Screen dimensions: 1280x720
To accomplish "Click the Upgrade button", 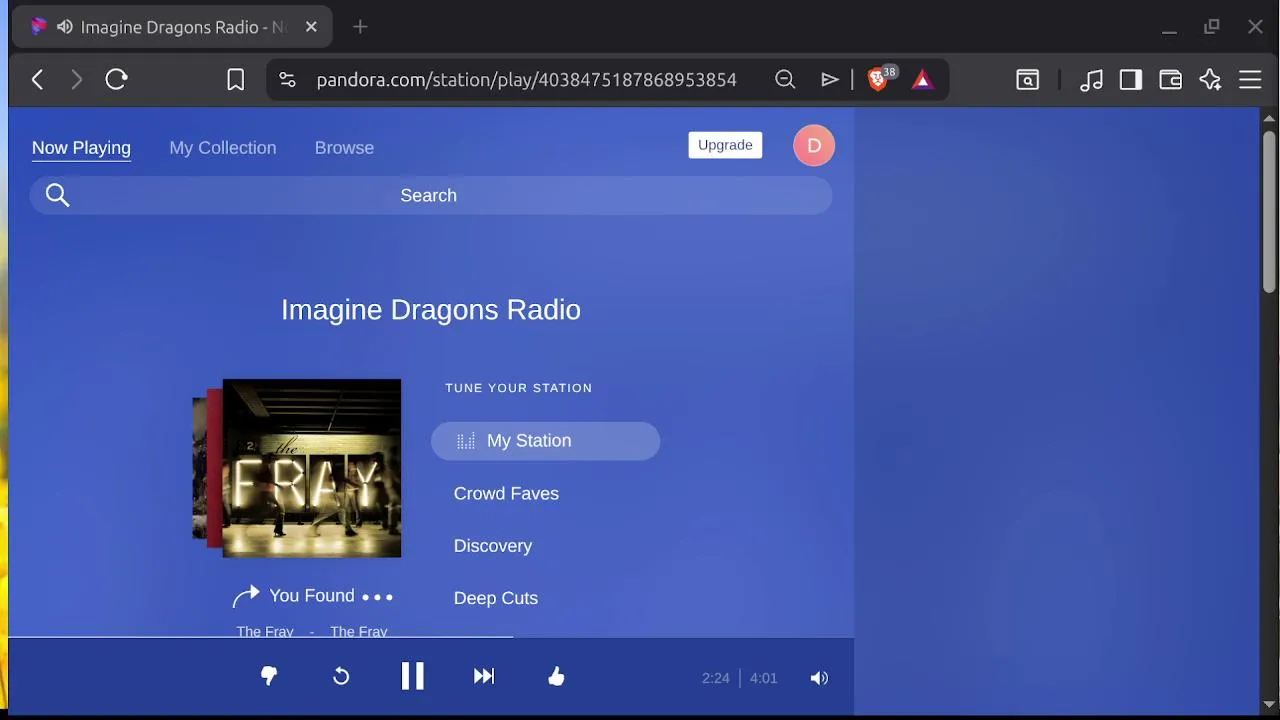I will coord(725,145).
